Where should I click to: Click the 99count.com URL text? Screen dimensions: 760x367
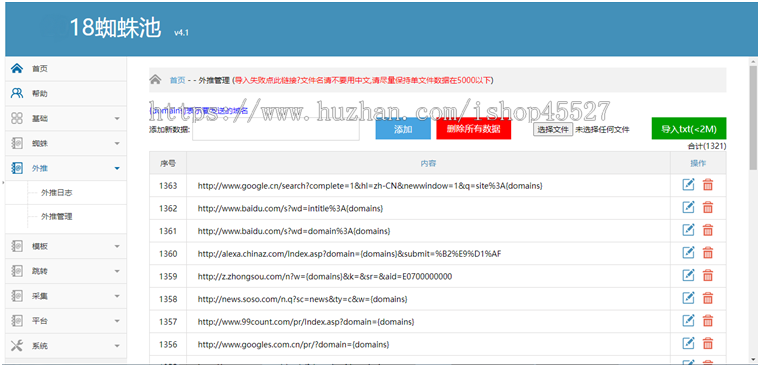pos(306,322)
